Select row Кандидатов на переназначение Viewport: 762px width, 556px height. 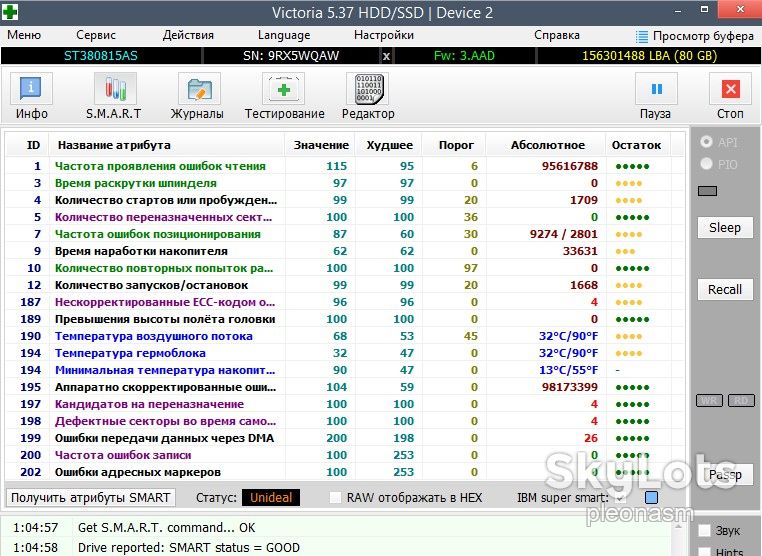click(344, 404)
